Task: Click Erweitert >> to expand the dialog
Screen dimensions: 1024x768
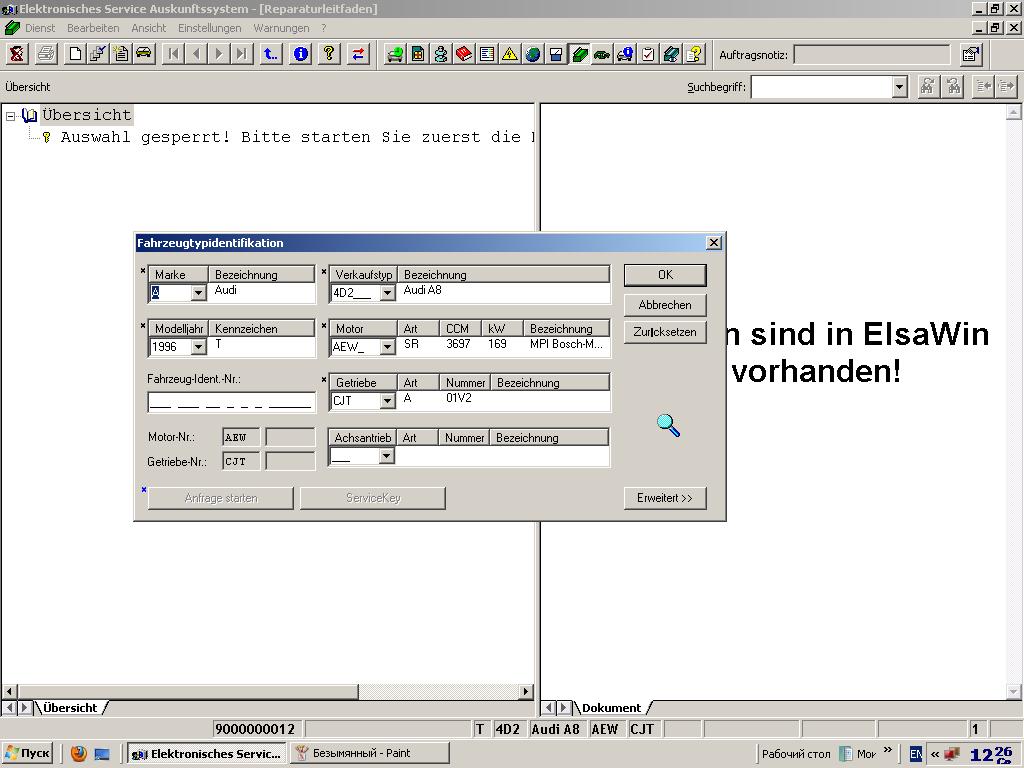Action: pos(665,498)
